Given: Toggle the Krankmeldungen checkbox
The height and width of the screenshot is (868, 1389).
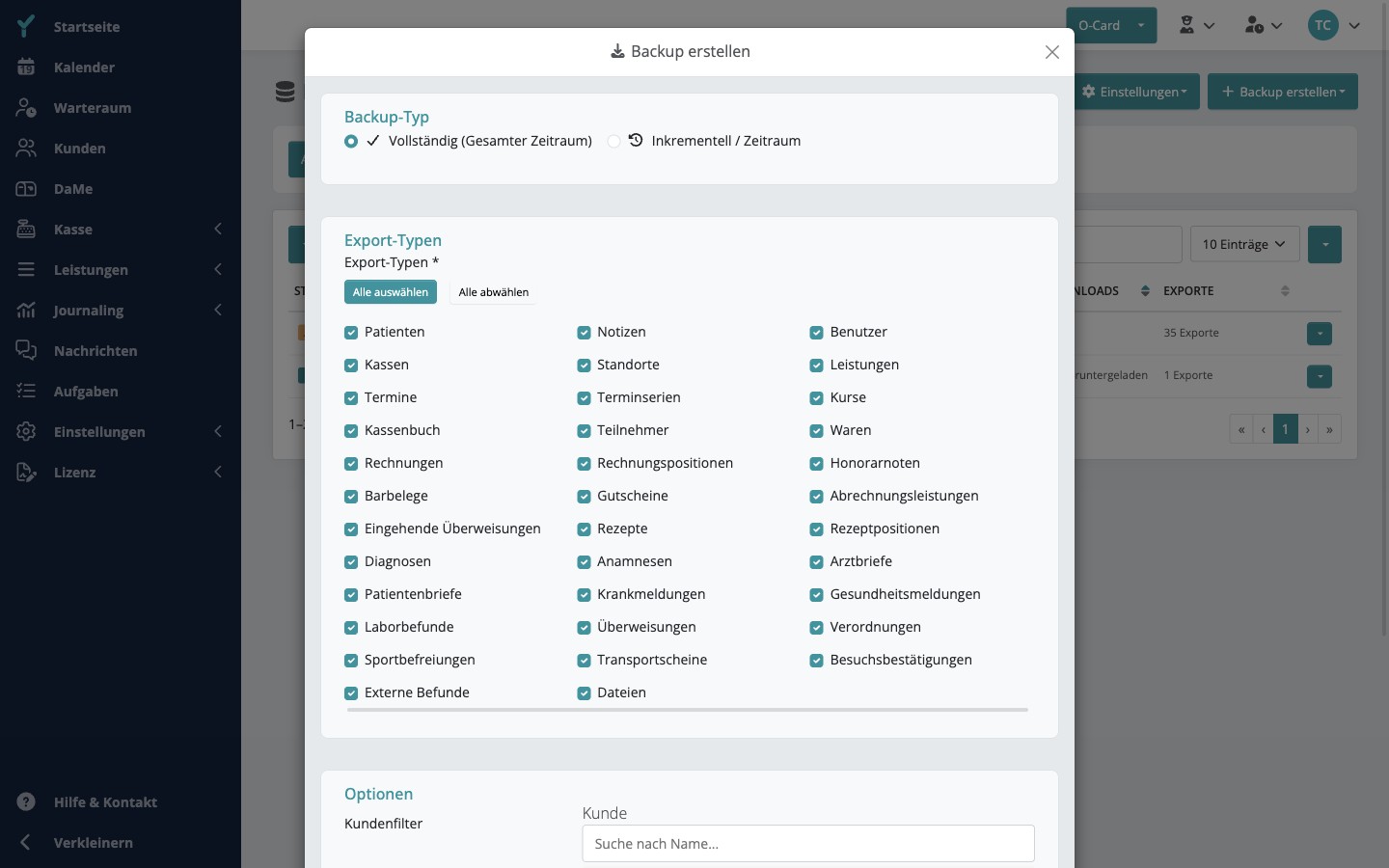Looking at the screenshot, I should 584,595.
